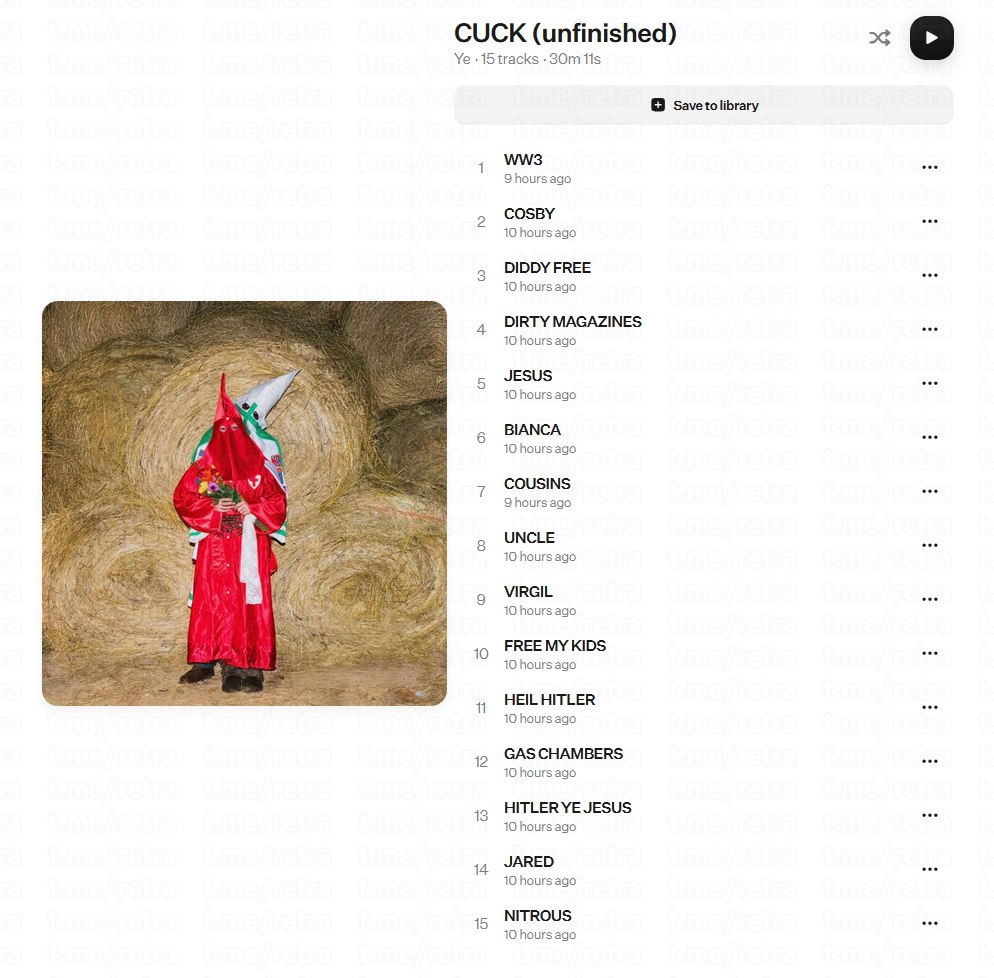Select track 1 WW3
Screen dimensions: 994x978
[710, 168]
